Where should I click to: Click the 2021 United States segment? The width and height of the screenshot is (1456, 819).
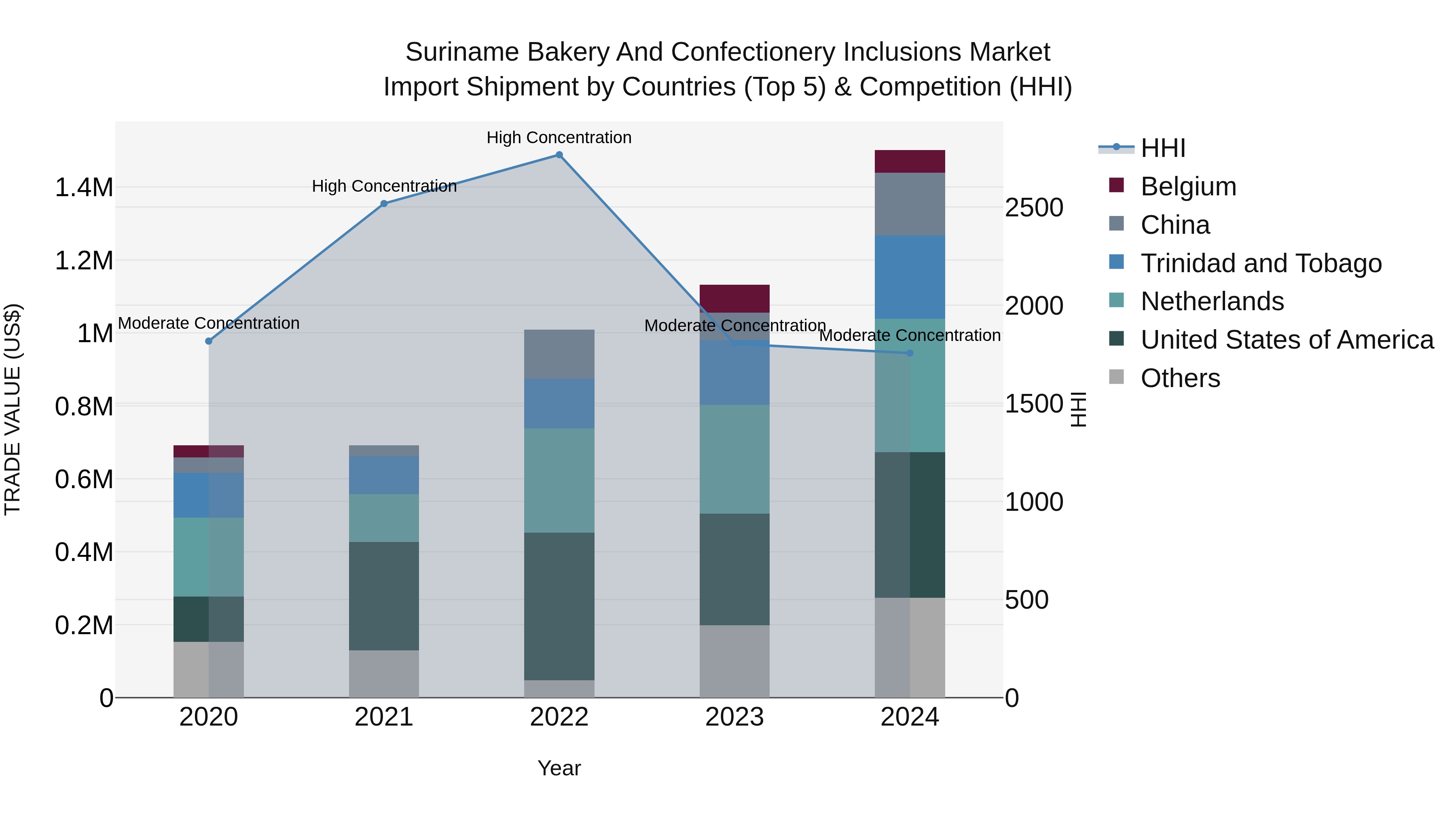coord(384,596)
